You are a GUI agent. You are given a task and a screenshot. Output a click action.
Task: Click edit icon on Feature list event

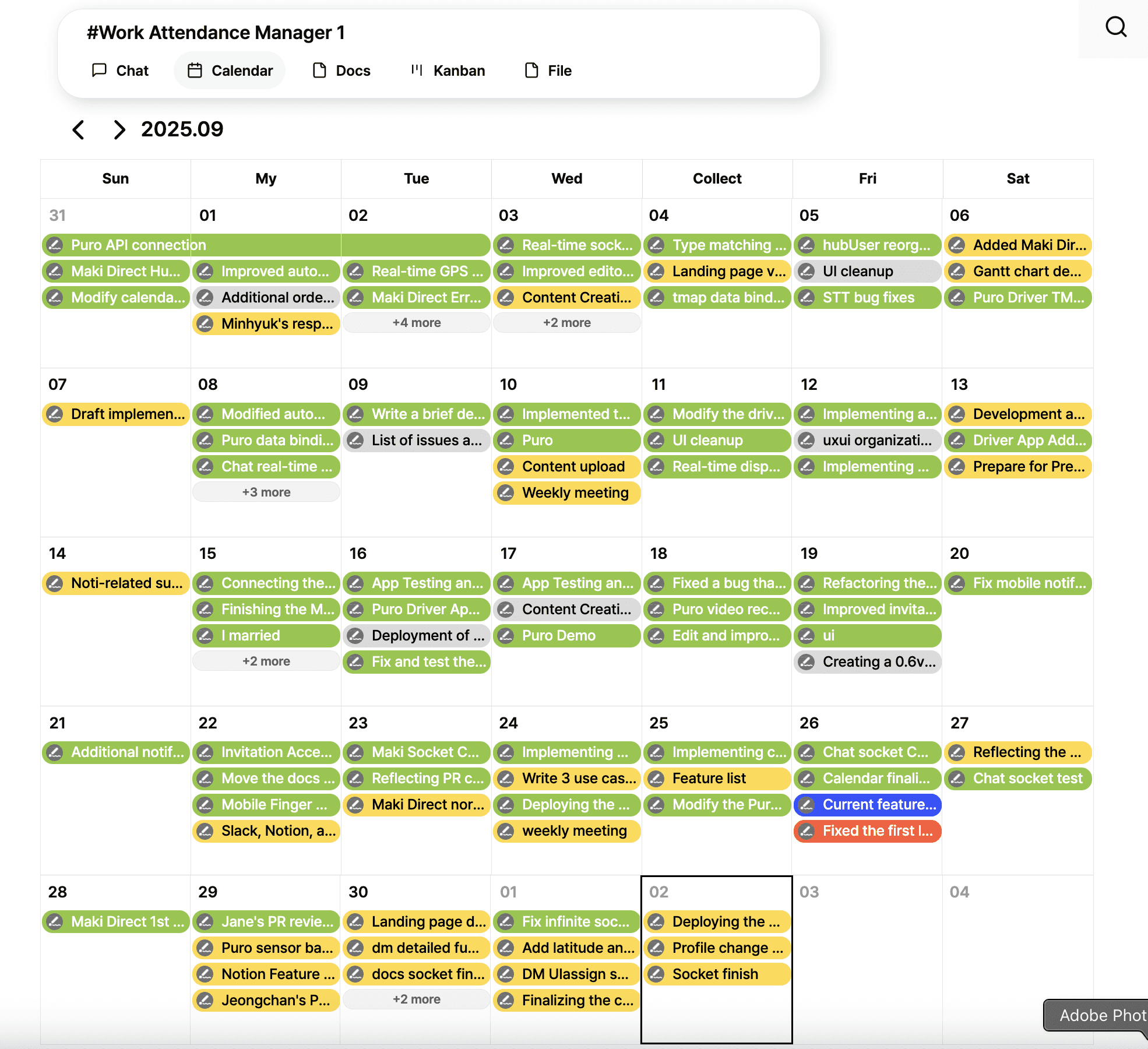[x=657, y=779]
